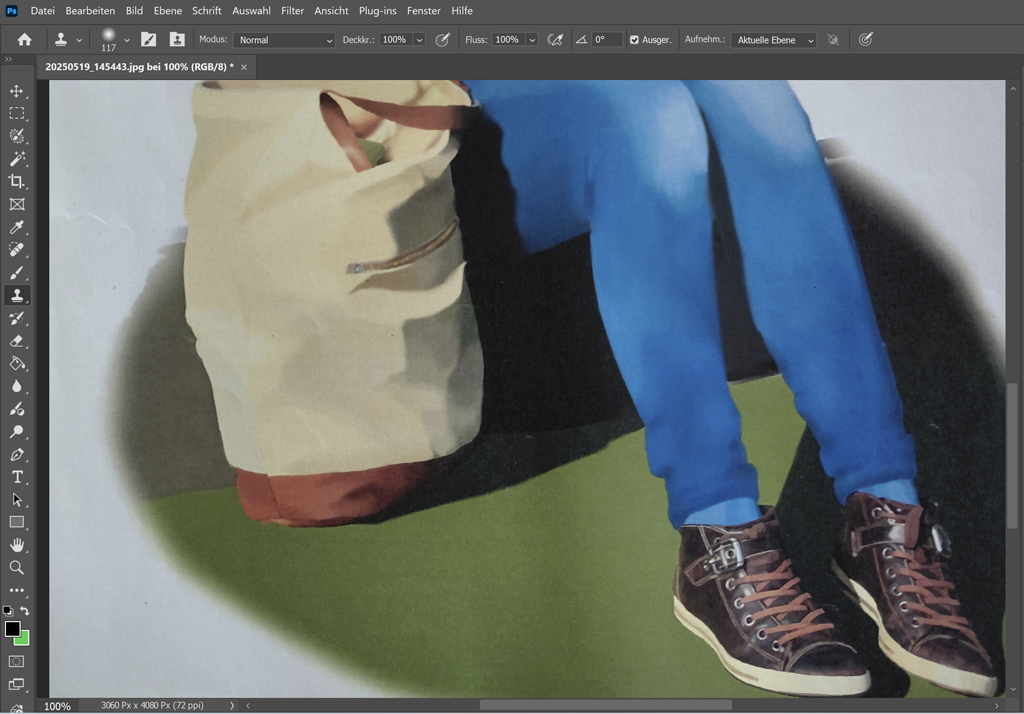Pick the Eyedropper tool
1024x714 pixels.
[17, 227]
